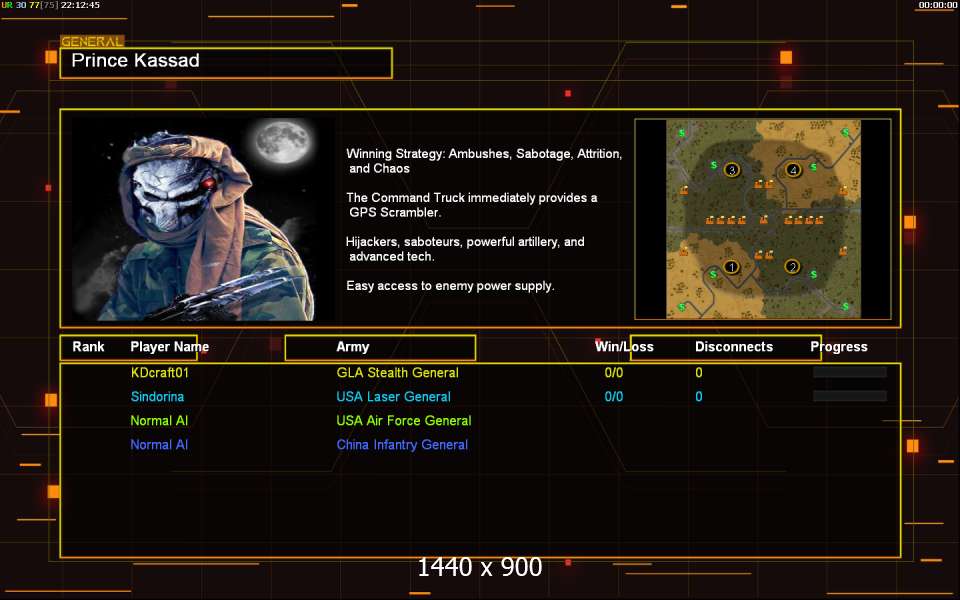Click the dollar icon in the map's bottom-left corner
This screenshot has height=600, width=960.
[681, 307]
